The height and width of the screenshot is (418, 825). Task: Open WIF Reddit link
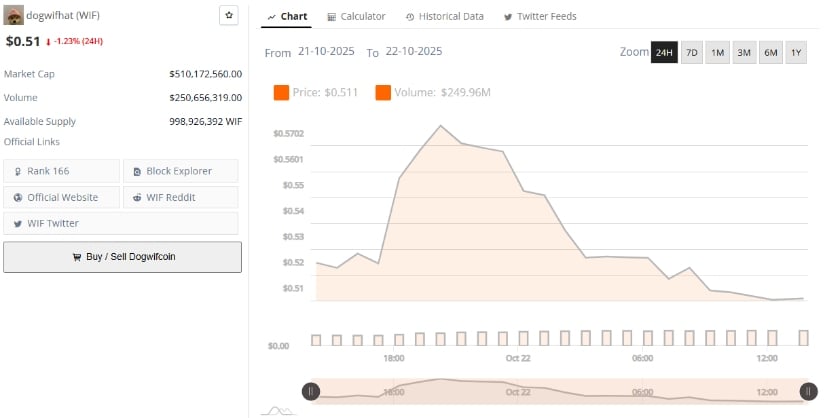pos(180,197)
